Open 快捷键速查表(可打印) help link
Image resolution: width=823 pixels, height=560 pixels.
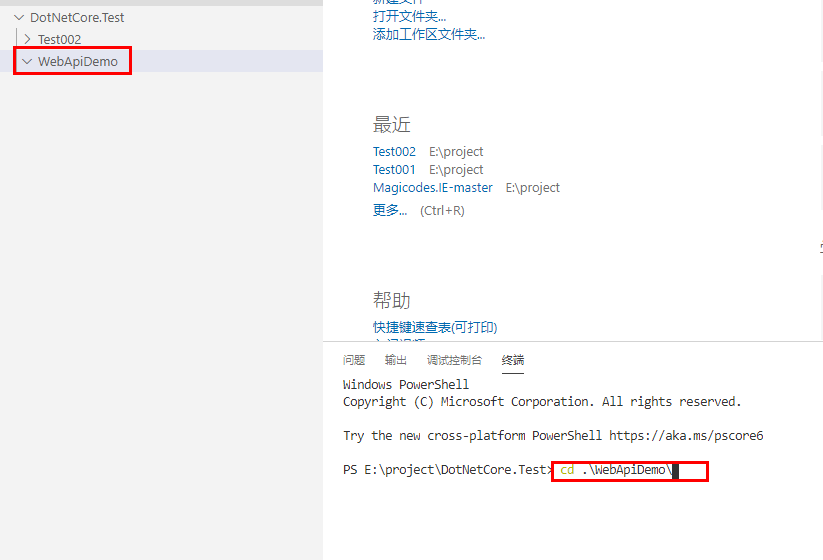[x=435, y=327]
